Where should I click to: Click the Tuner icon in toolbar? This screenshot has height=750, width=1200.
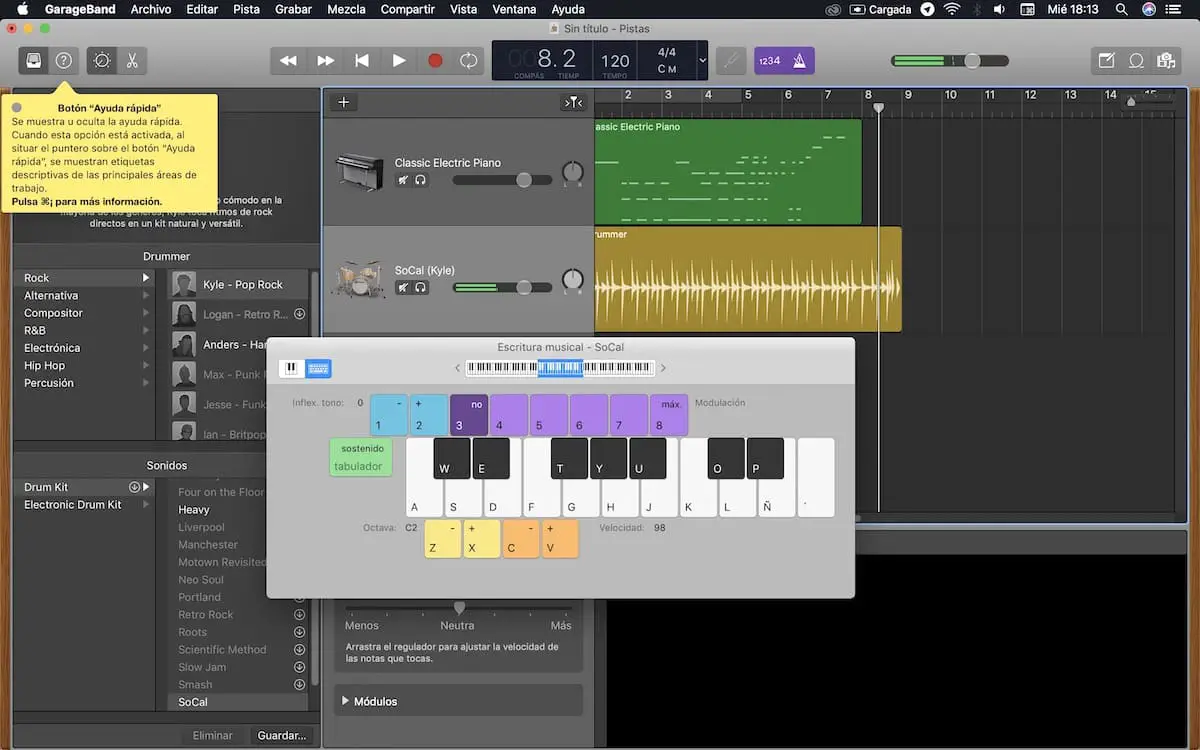731,61
